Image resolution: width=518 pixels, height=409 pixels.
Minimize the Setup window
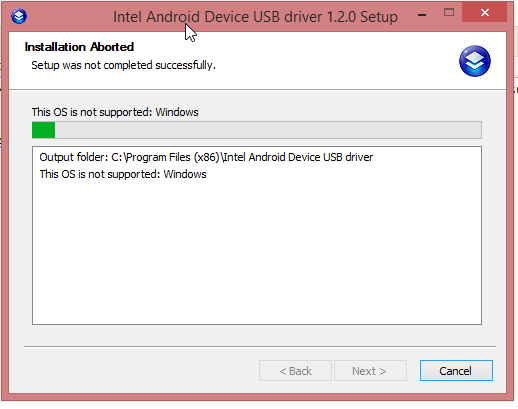click(x=422, y=14)
